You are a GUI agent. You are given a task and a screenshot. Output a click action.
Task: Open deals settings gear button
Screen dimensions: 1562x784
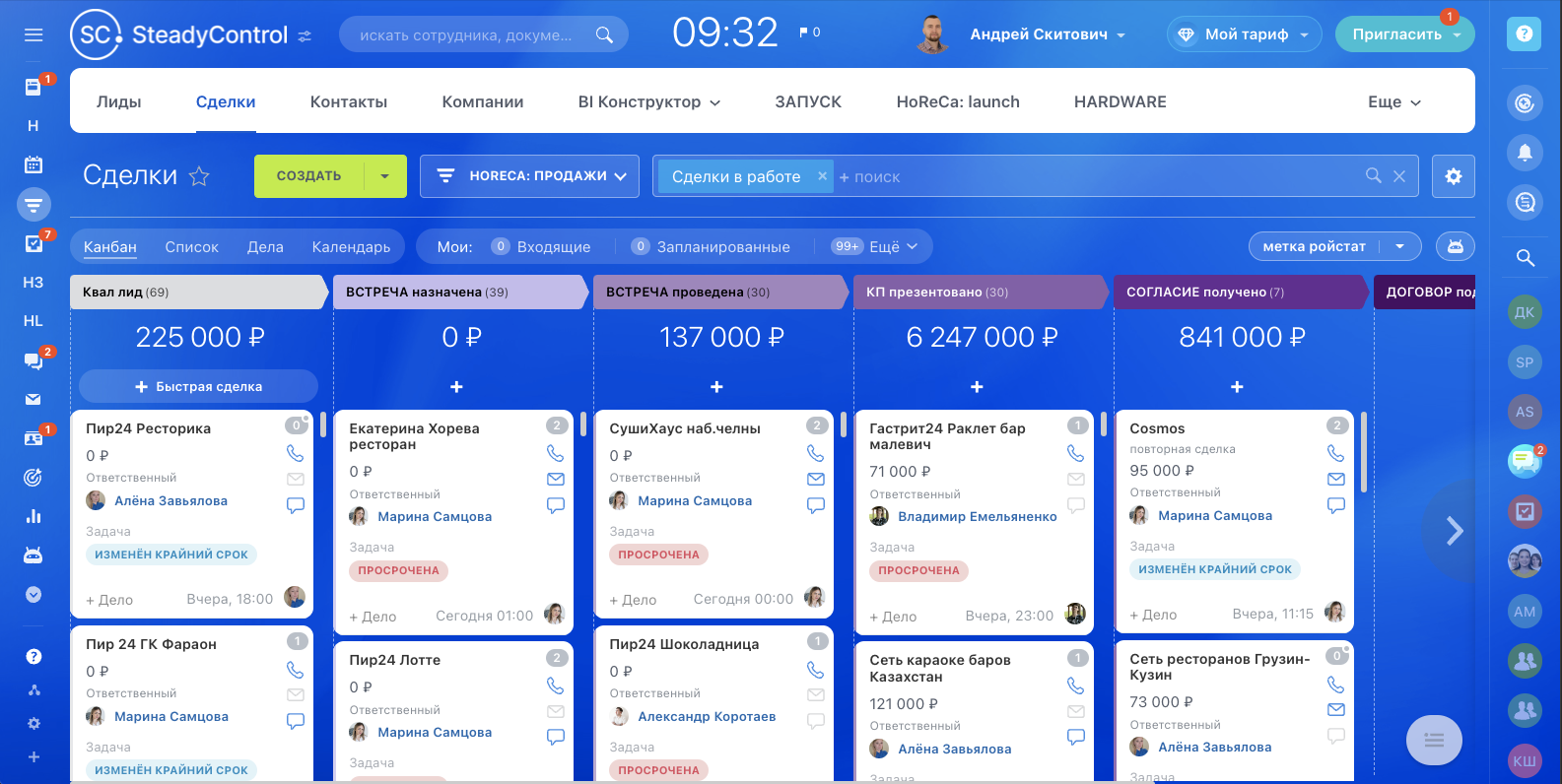coord(1454,176)
